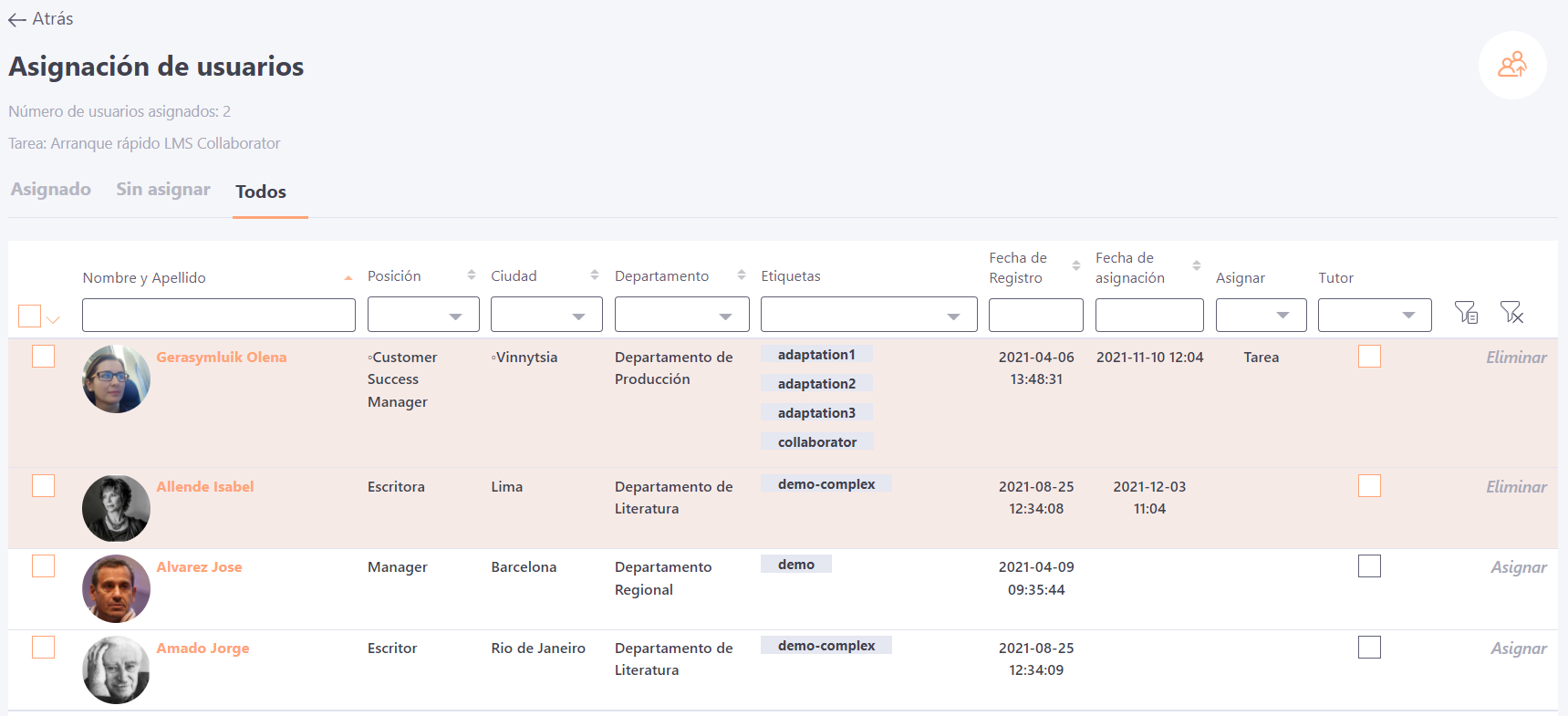Click the apply filter funnel icon
Image resolution: width=1568 pixels, height=716 pixels.
click(1466, 313)
